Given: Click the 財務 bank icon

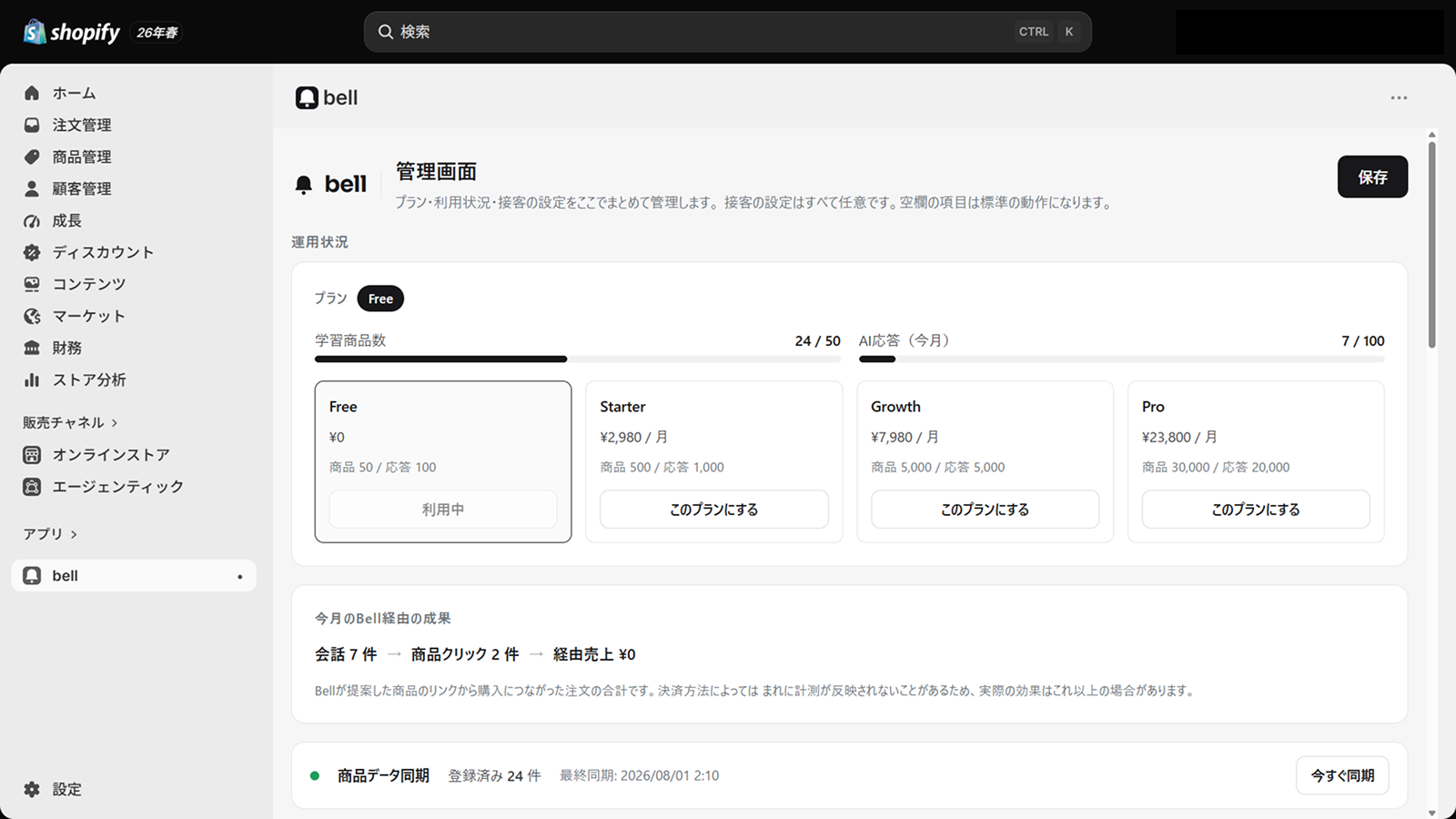Looking at the screenshot, I should click(32, 348).
